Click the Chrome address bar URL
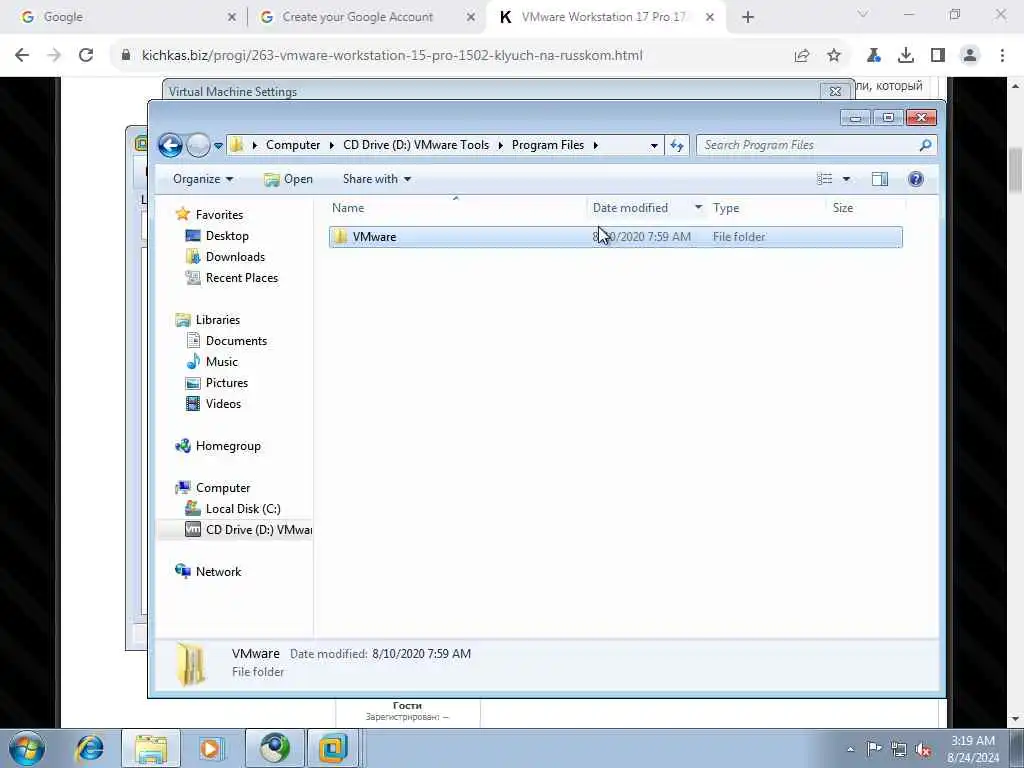This screenshot has width=1024, height=768. click(392, 56)
